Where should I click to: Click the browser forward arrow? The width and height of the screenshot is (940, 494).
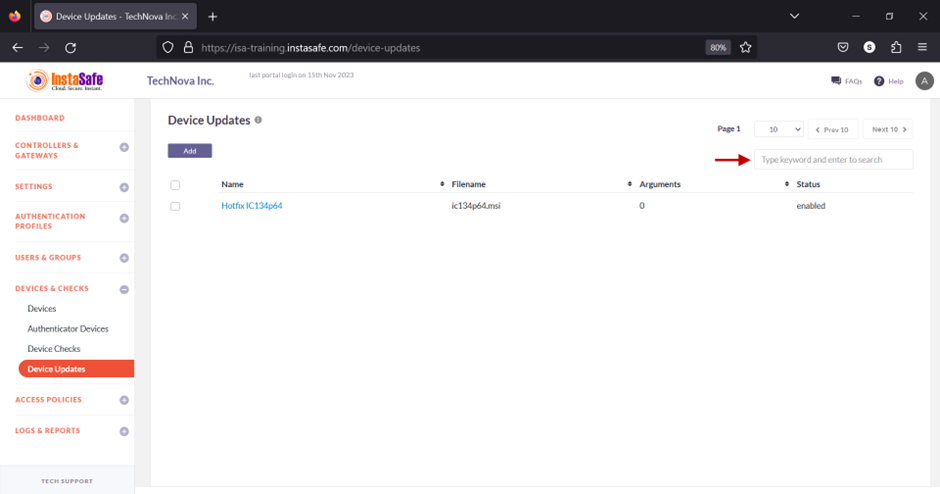[44, 47]
